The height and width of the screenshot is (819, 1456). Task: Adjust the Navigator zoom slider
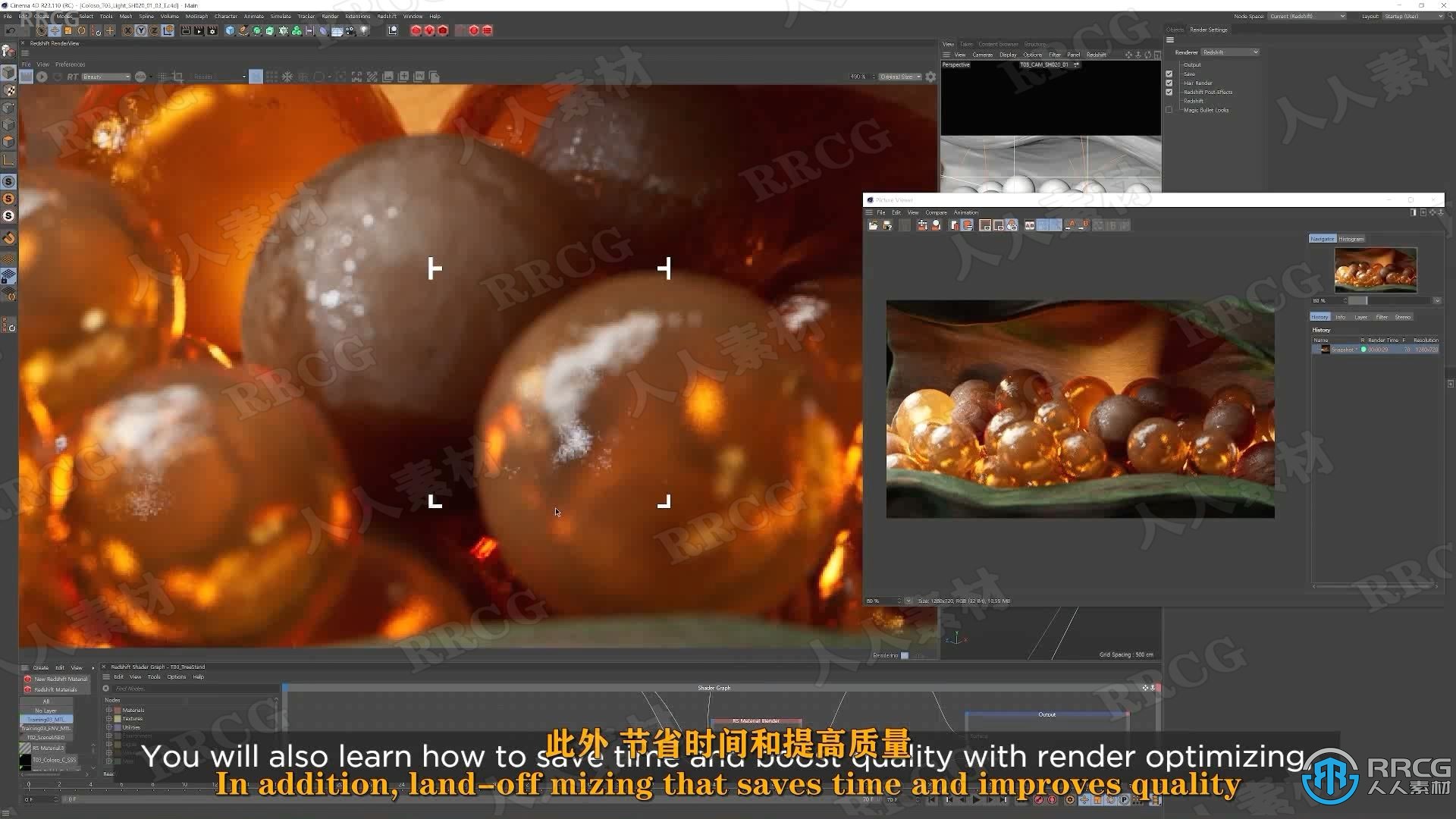tap(1390, 301)
